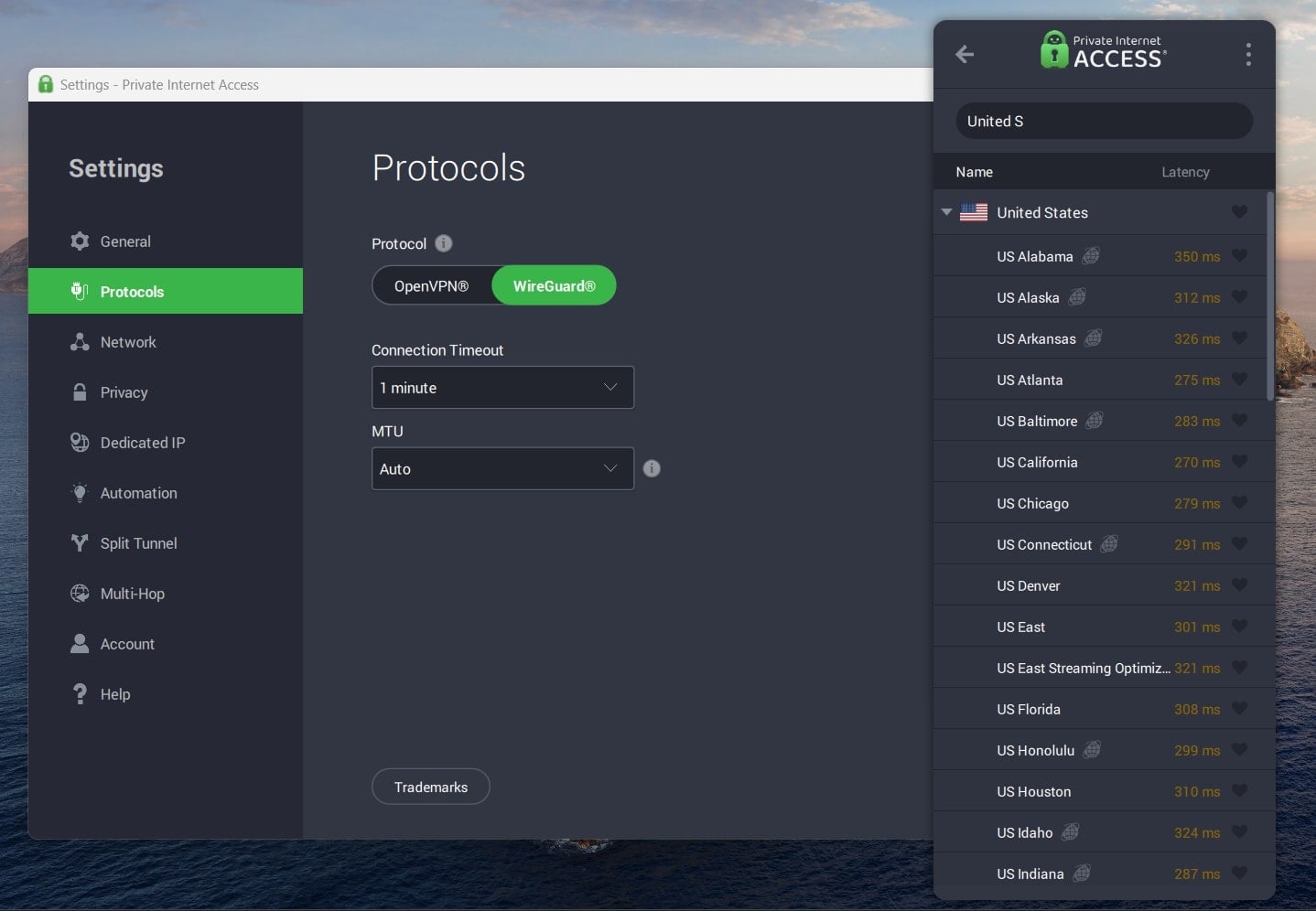Click the Dedicated IP key icon
The height and width of the screenshot is (911, 1316).
point(81,442)
